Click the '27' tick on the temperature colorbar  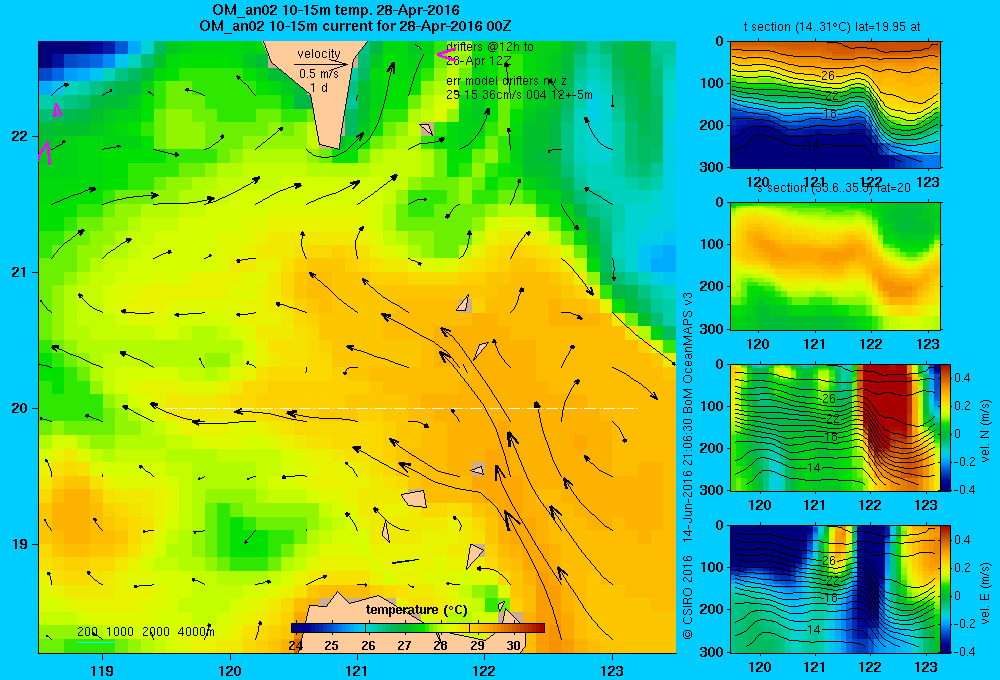click(x=404, y=646)
